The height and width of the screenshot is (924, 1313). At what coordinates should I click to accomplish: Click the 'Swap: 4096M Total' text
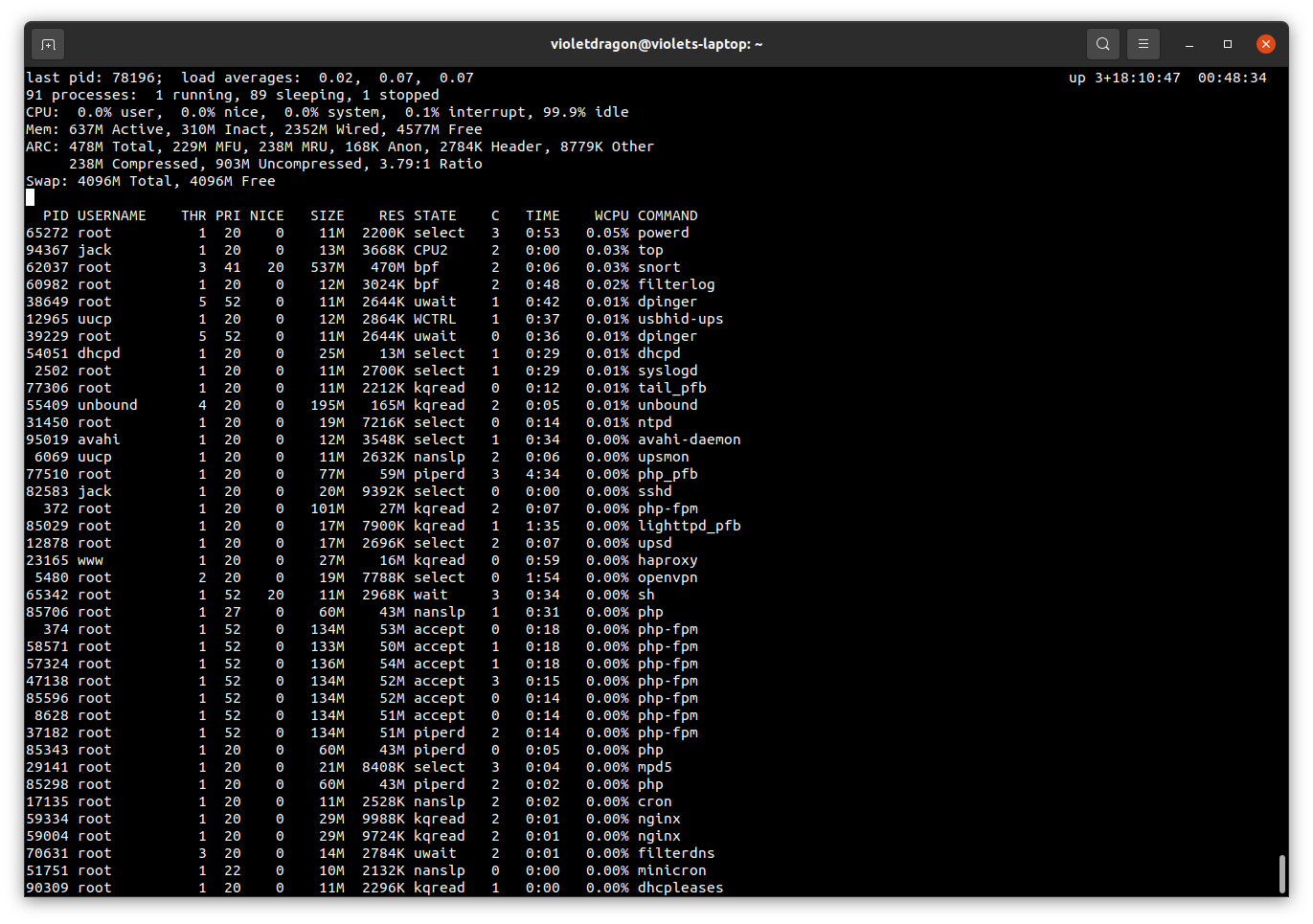pyautogui.click(x=99, y=181)
